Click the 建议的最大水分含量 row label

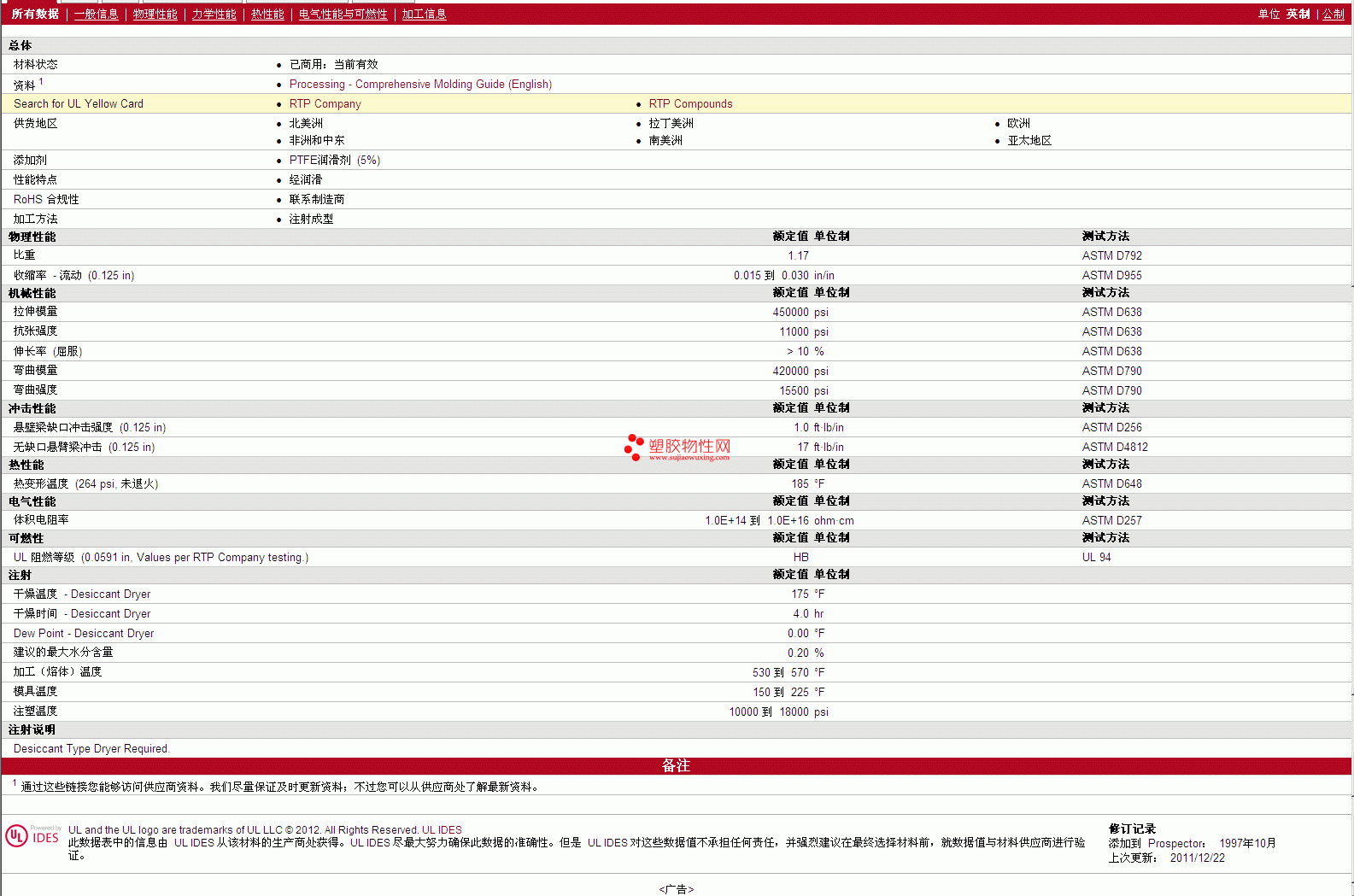click(x=63, y=652)
